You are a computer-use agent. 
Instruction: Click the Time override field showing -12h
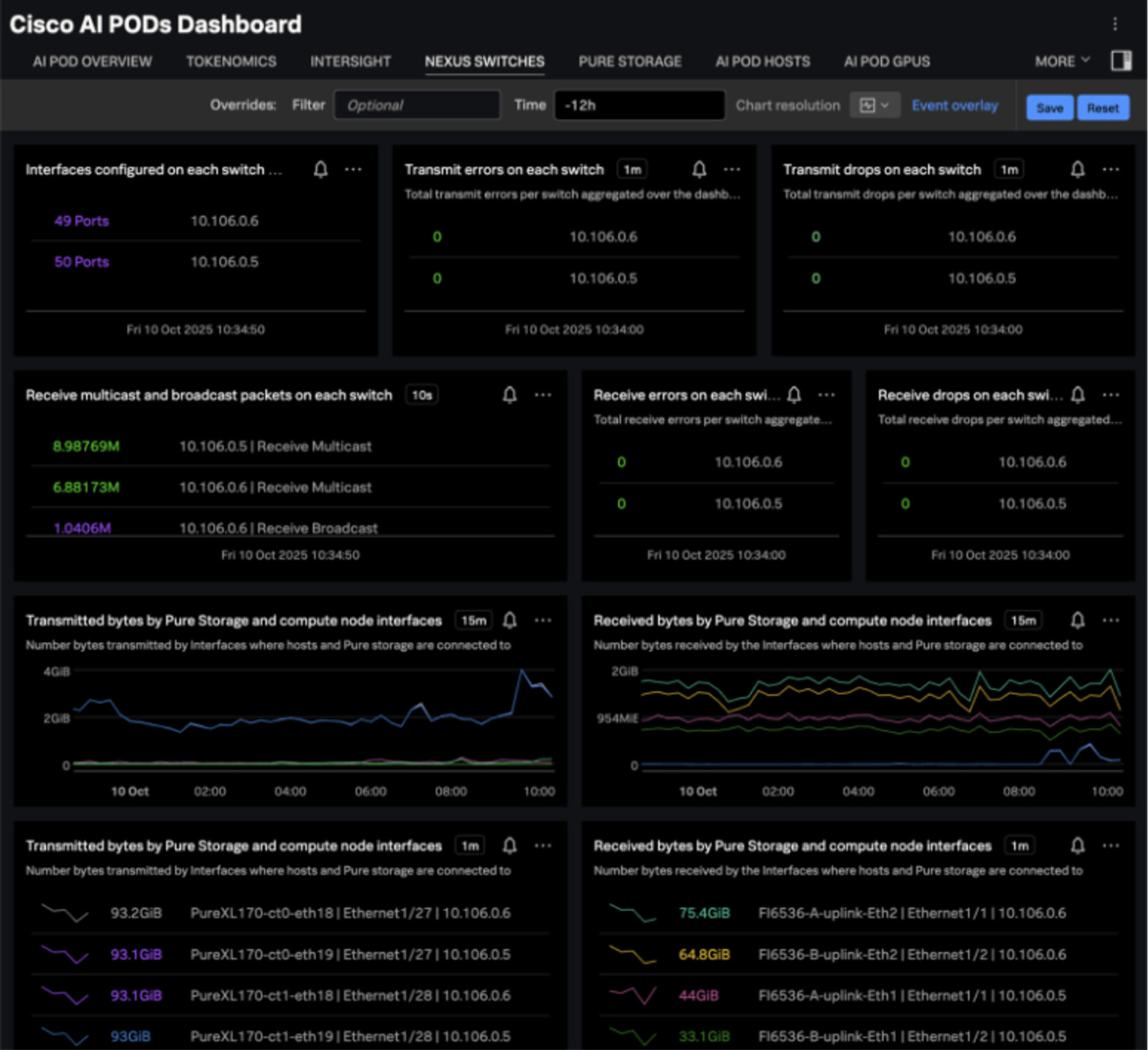point(639,105)
